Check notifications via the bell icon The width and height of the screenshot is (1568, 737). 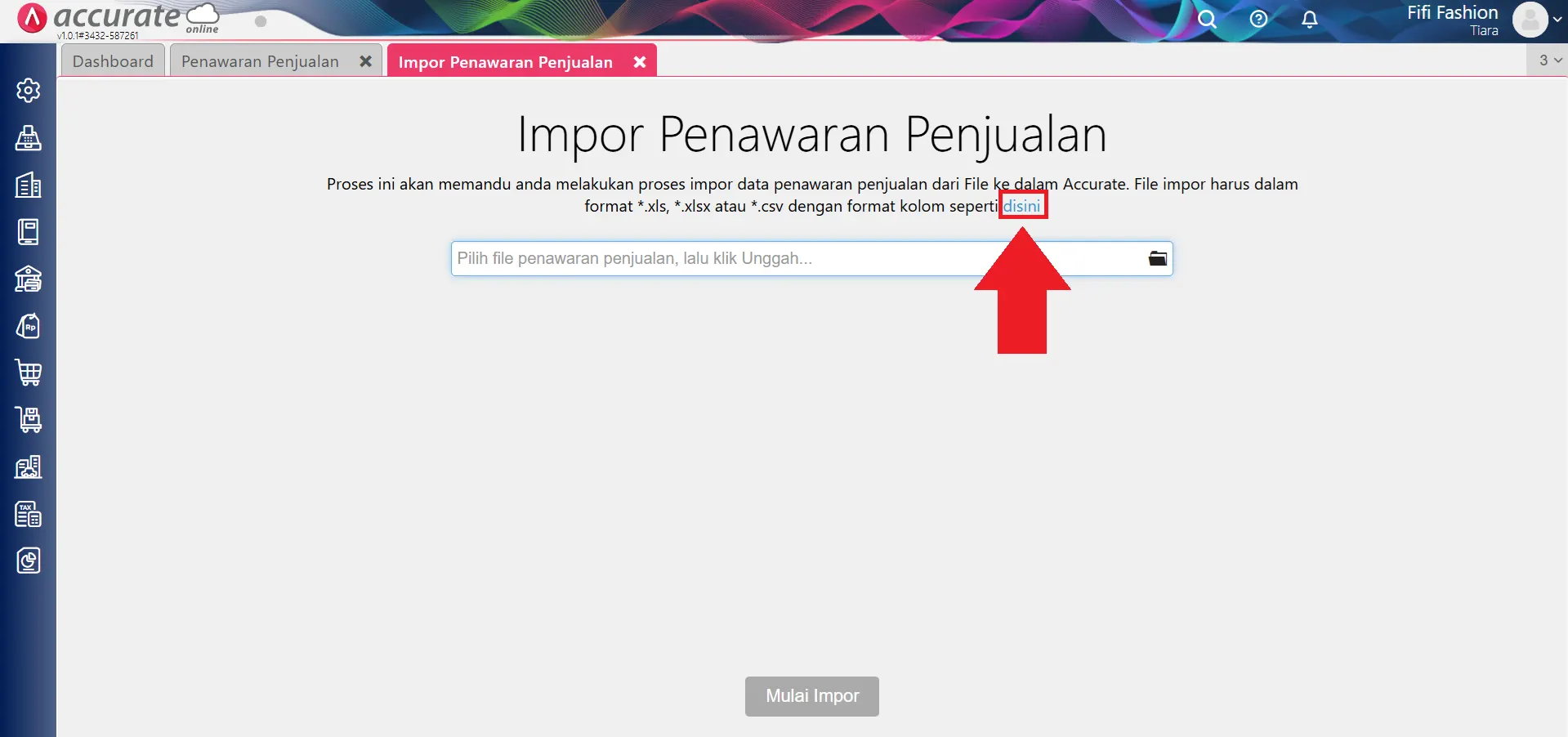(x=1309, y=19)
